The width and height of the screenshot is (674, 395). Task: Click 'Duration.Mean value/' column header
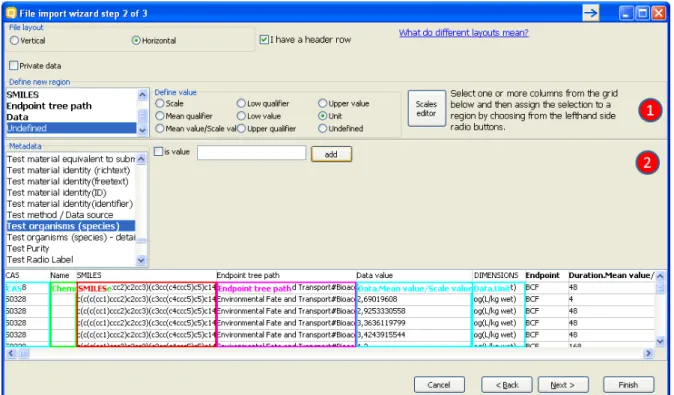[x=611, y=275]
